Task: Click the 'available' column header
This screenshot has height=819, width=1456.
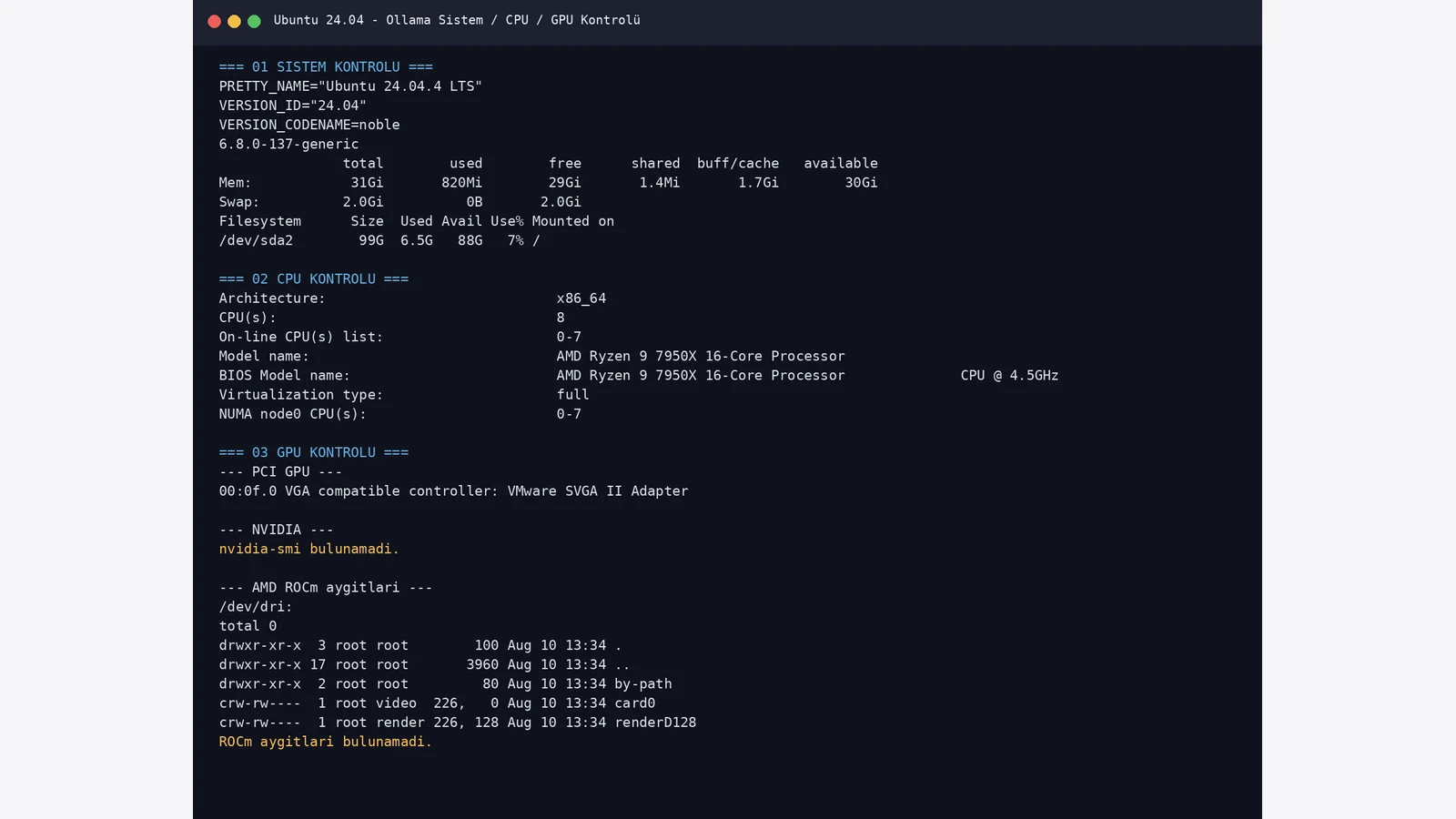Action: click(x=841, y=164)
